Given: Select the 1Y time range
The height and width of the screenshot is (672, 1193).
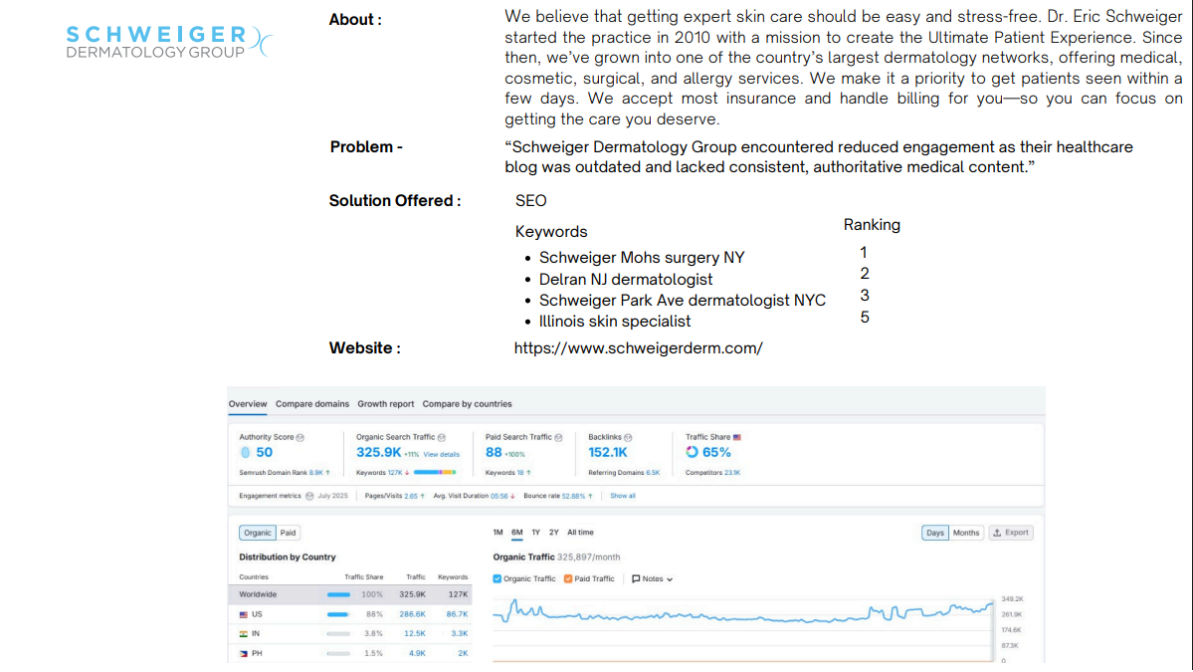Looking at the screenshot, I should [536, 533].
